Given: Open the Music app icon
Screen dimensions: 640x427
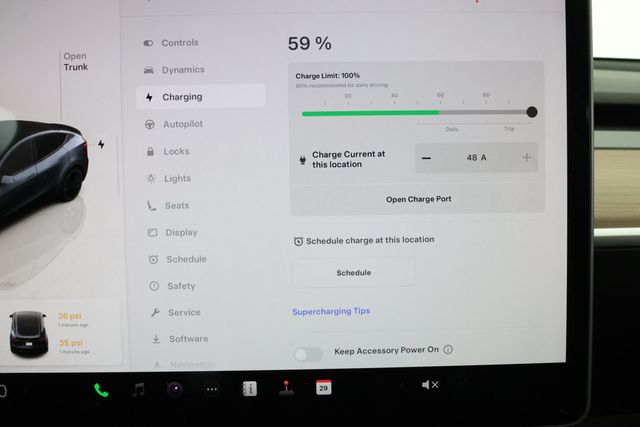Looking at the screenshot, I should tap(138, 390).
